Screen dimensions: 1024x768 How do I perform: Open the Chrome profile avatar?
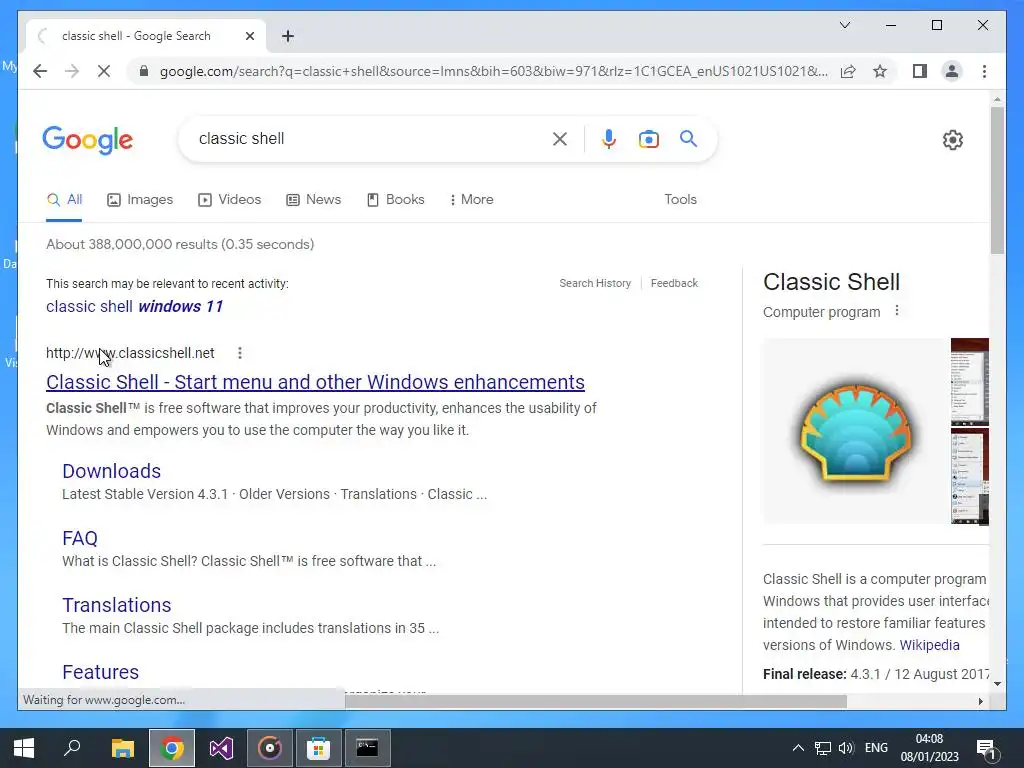(952, 71)
